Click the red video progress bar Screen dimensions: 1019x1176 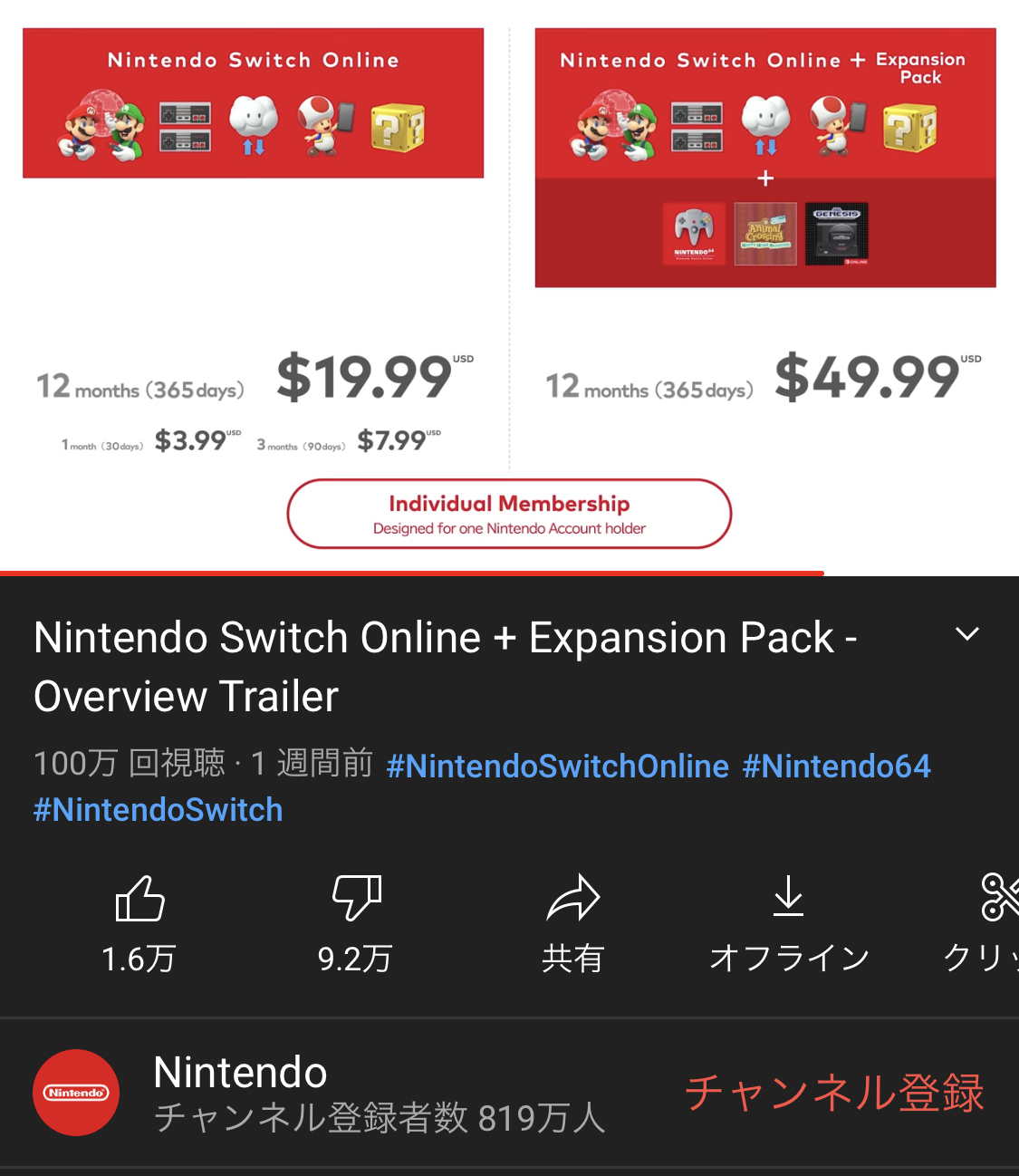(x=412, y=573)
